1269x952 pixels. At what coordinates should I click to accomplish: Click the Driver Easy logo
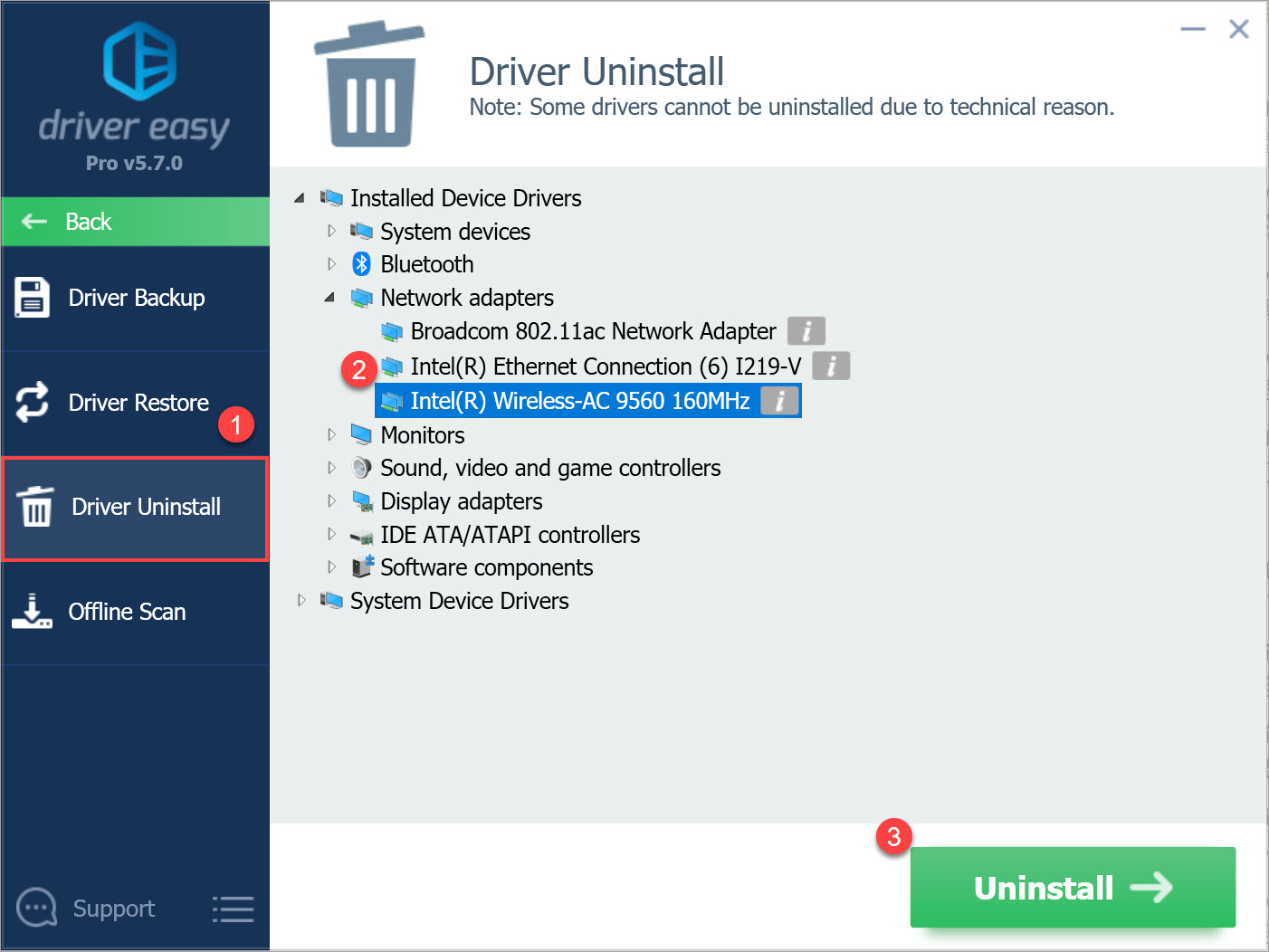pyautogui.click(x=139, y=61)
